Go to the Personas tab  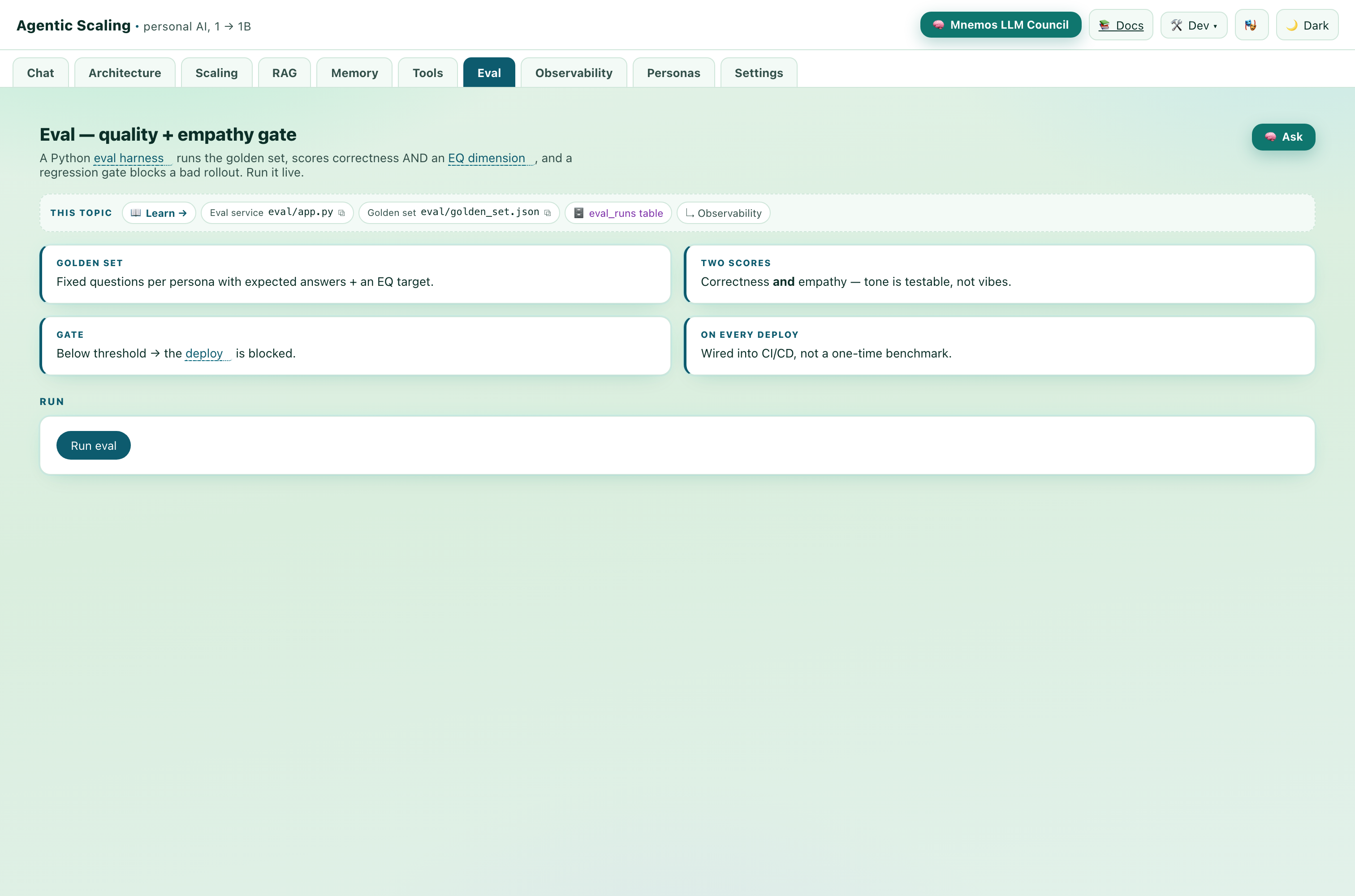point(673,73)
